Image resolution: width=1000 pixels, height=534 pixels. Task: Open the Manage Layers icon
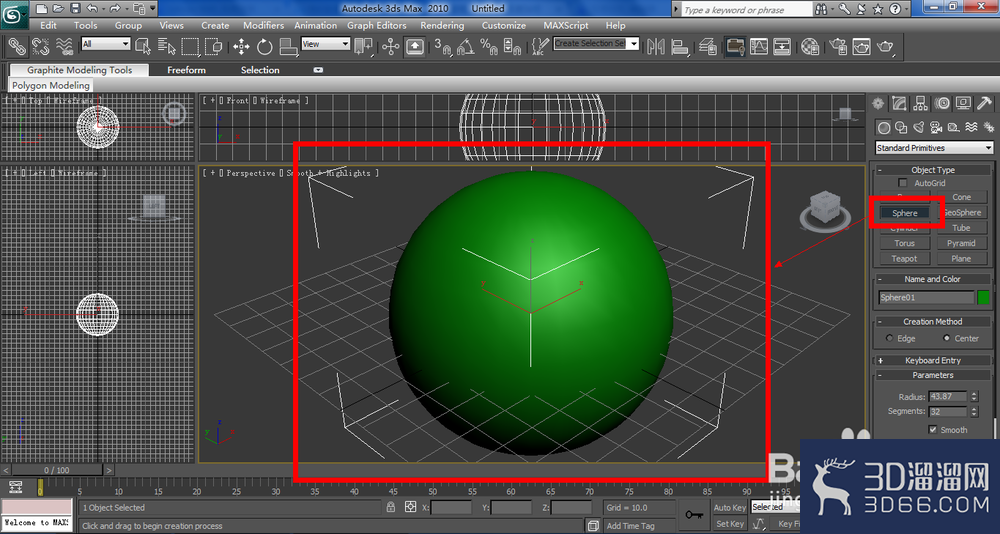[x=707, y=46]
